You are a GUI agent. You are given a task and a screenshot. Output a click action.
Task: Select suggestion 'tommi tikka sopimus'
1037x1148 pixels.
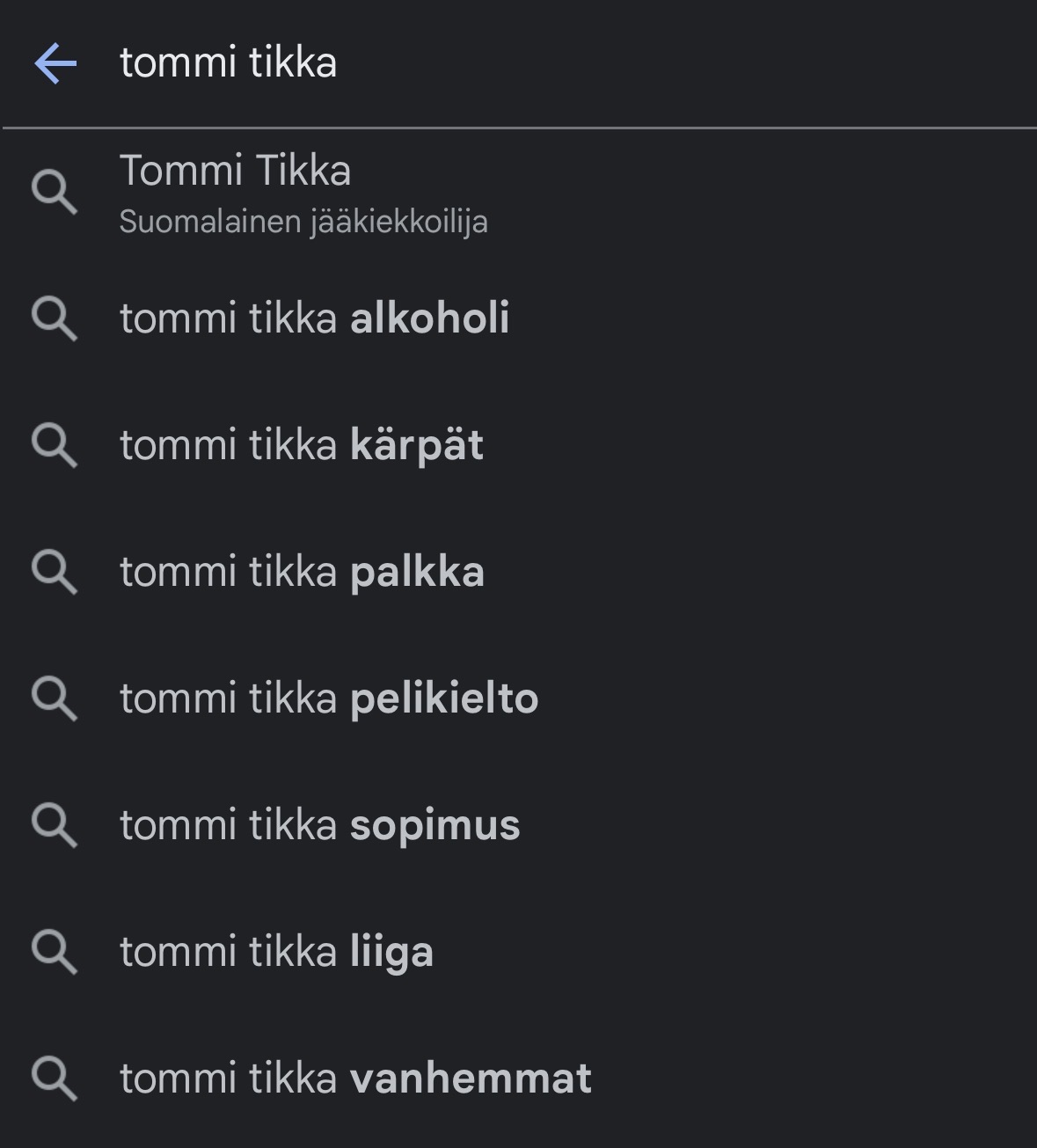pyautogui.click(x=319, y=825)
